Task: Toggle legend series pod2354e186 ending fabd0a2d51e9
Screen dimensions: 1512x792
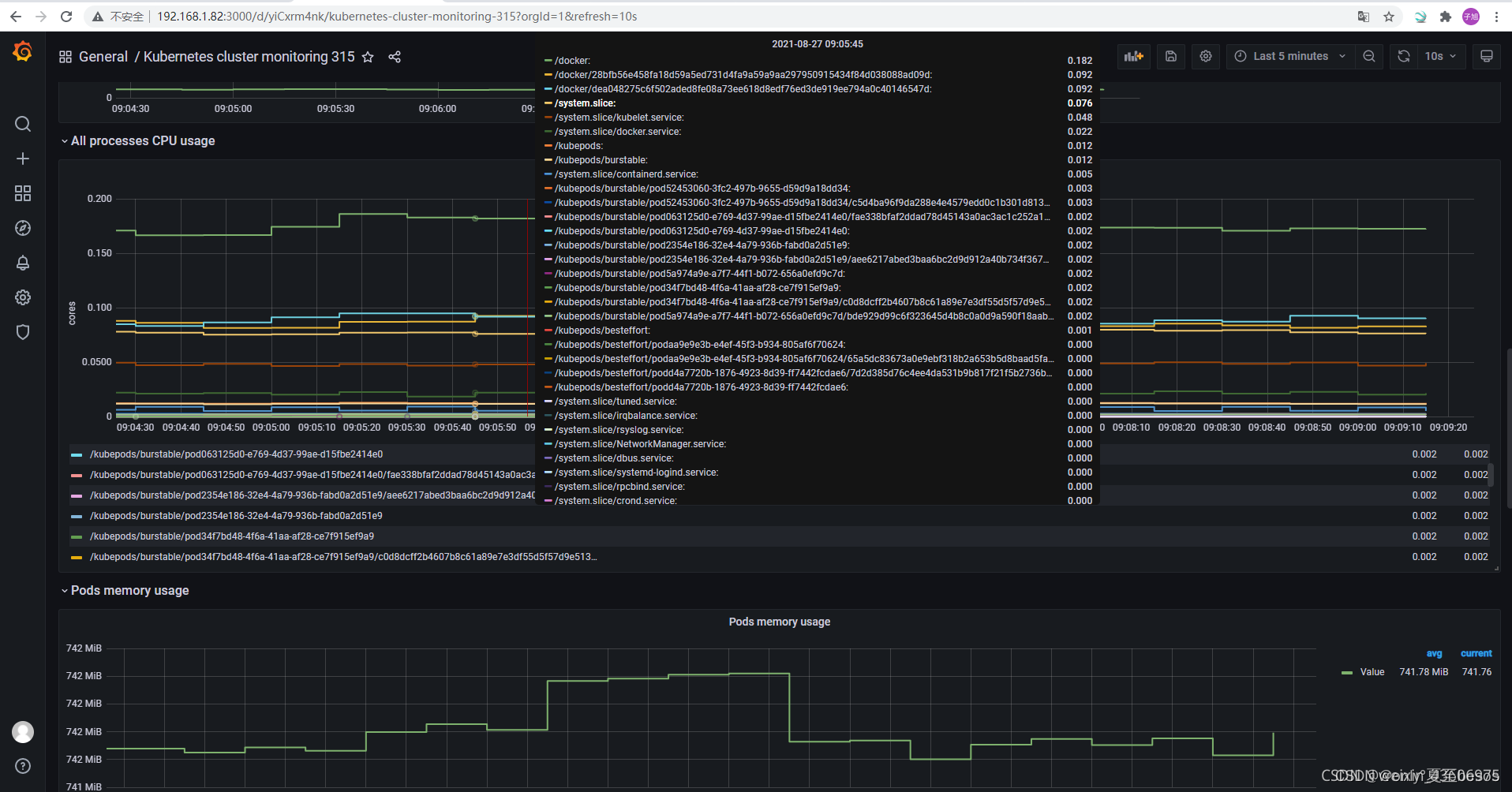Action: tap(236, 516)
